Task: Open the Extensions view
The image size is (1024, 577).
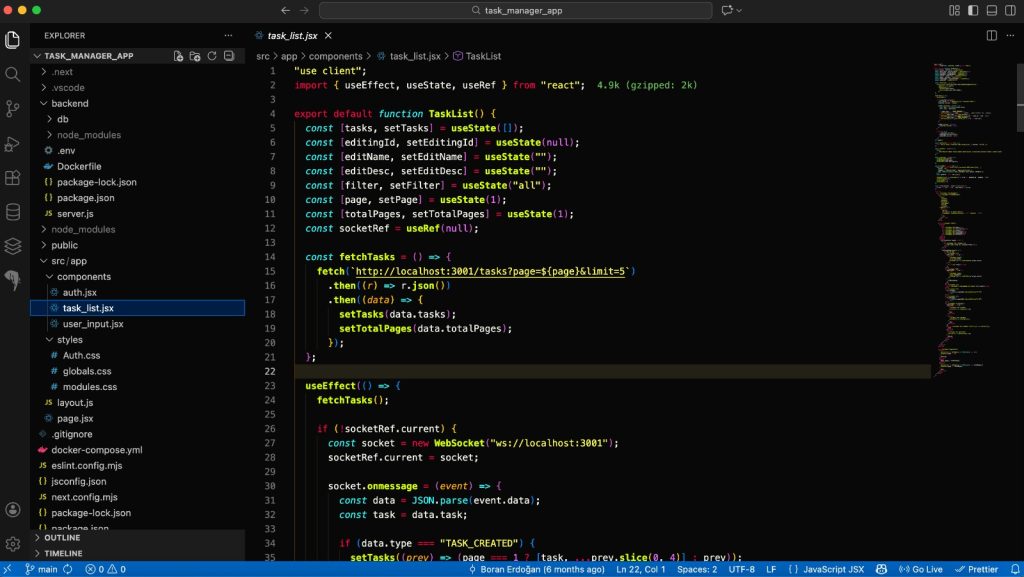Action: (13, 177)
